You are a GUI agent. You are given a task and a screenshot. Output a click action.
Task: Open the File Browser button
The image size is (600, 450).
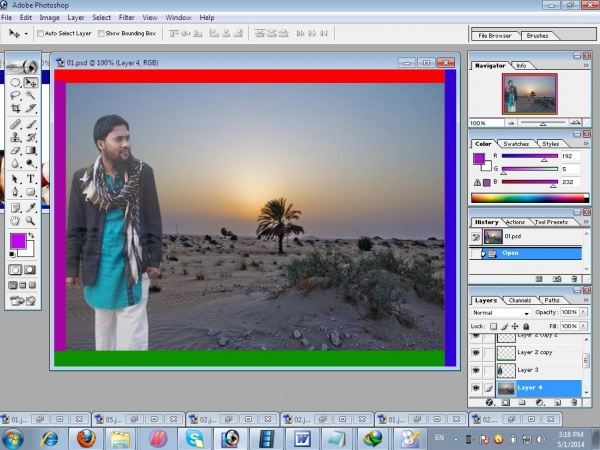[495, 35]
